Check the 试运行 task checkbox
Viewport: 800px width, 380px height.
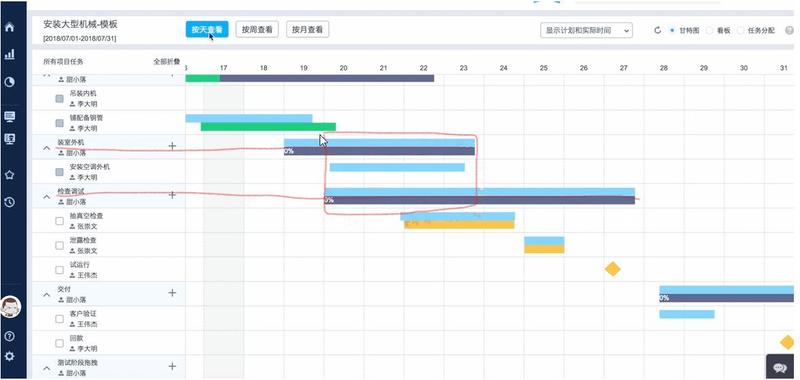(x=60, y=270)
